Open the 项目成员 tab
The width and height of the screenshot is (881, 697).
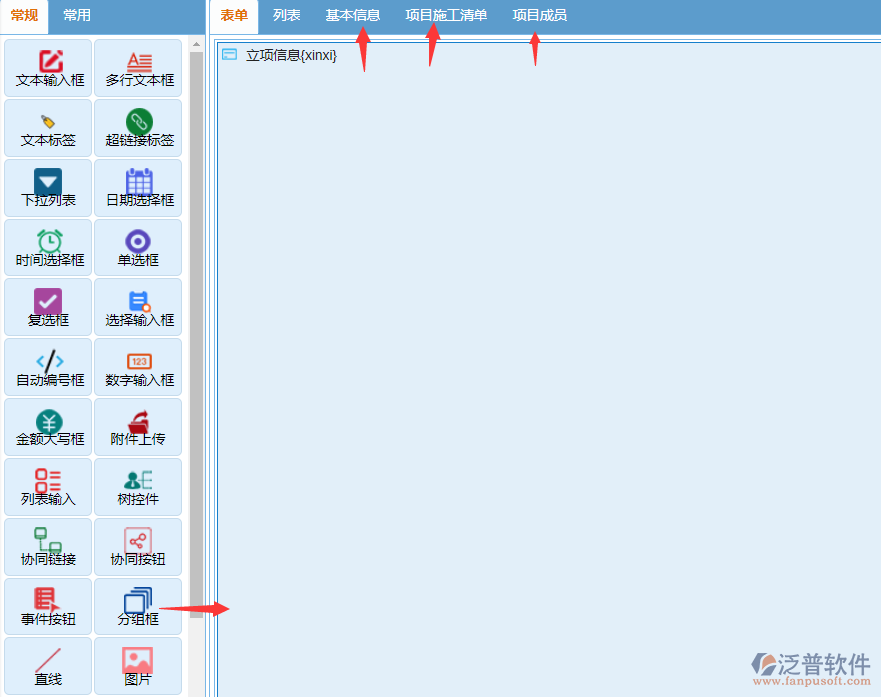point(539,16)
